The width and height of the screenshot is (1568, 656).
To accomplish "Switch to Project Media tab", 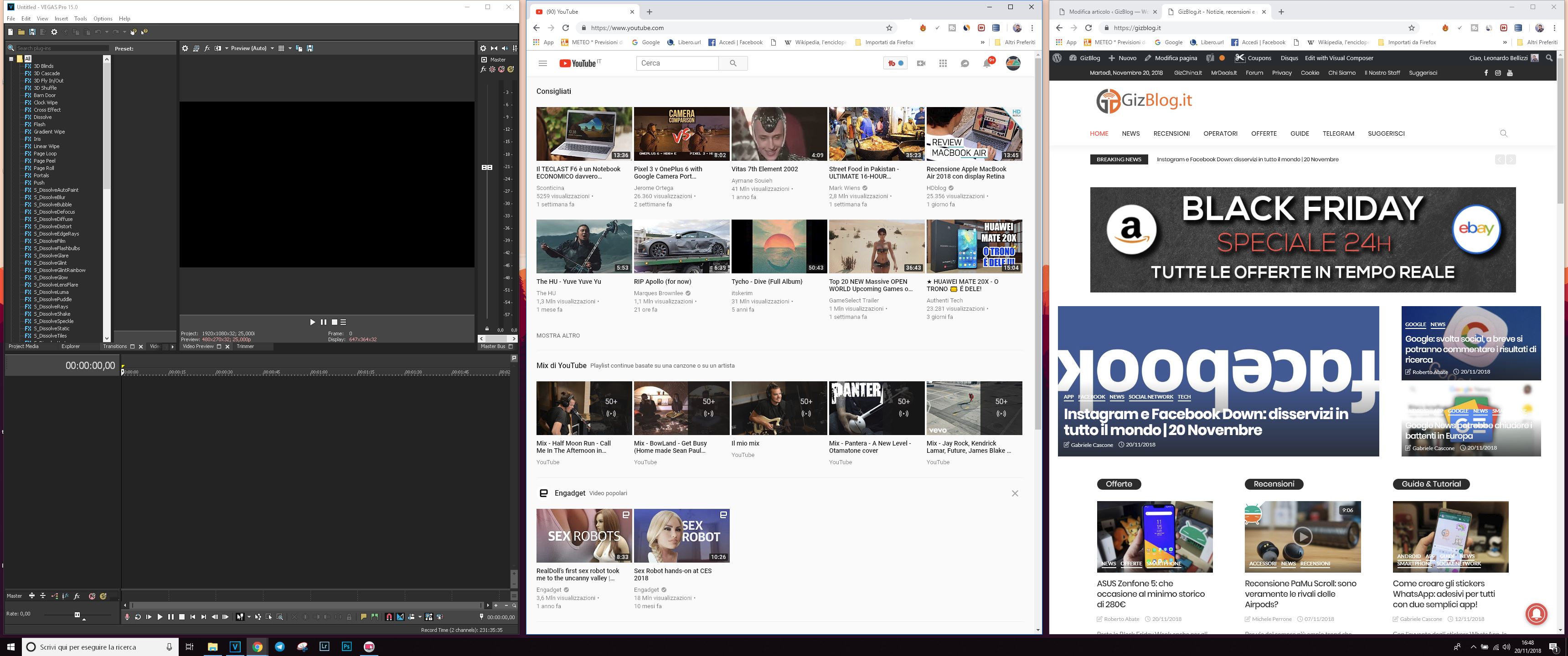I will click(x=23, y=346).
